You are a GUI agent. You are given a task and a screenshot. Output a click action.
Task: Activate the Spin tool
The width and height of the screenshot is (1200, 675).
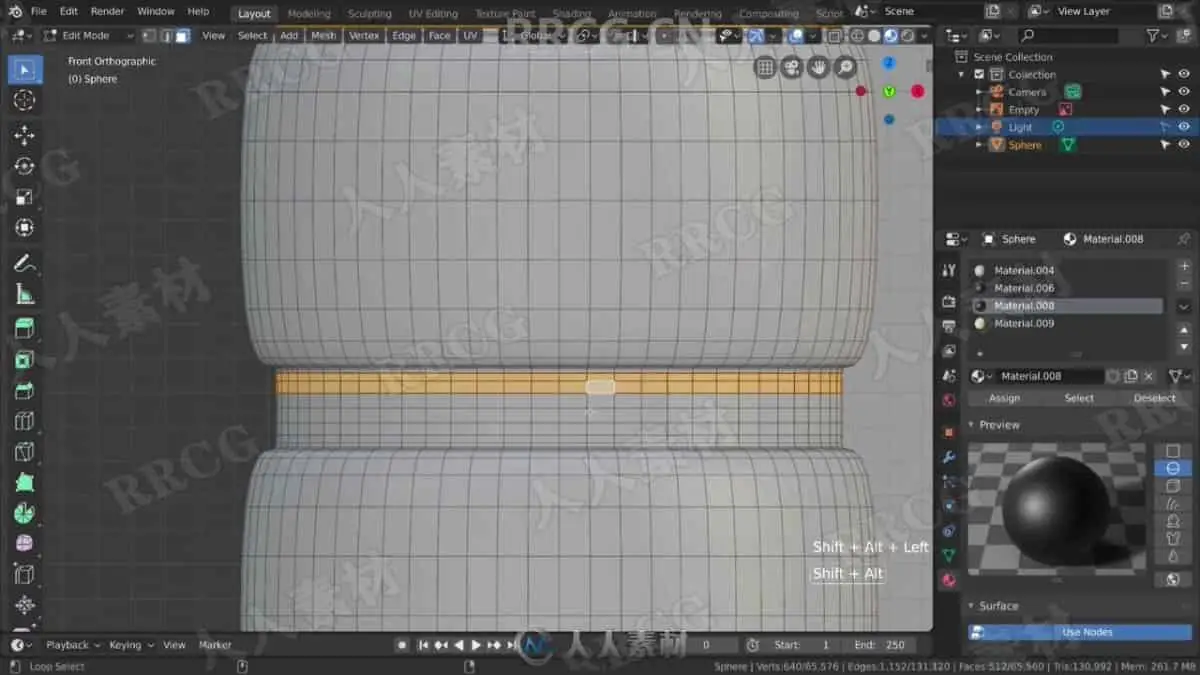(x=25, y=513)
